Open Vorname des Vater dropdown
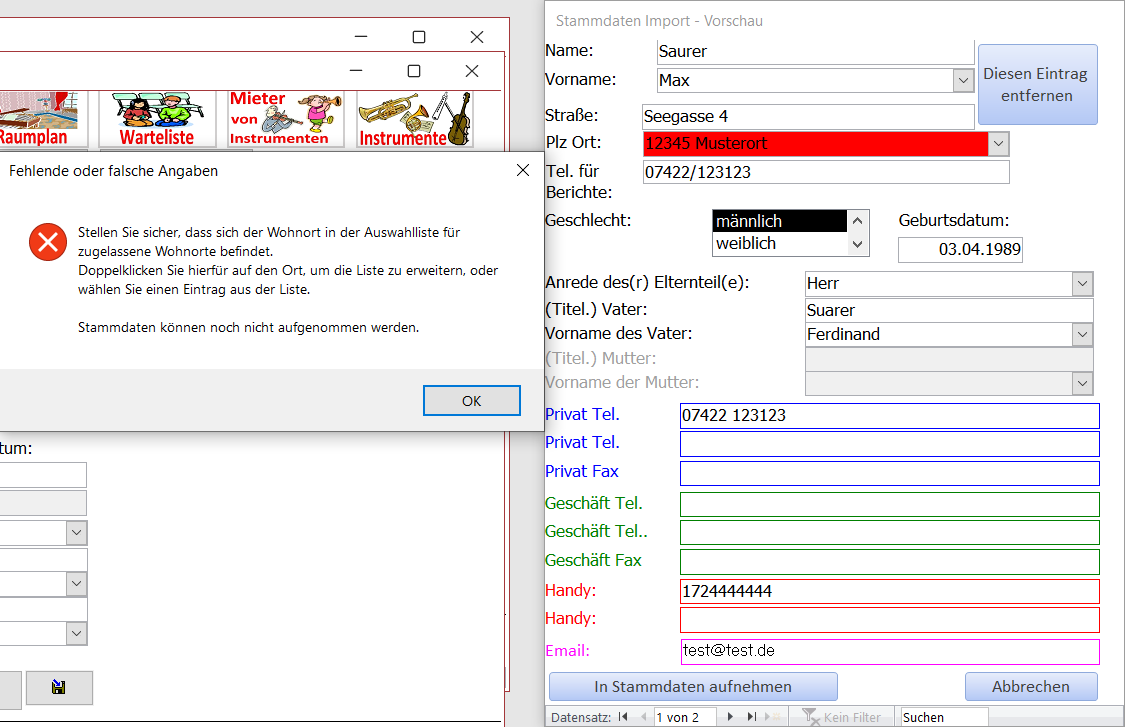Image resolution: width=1125 pixels, height=727 pixels. tap(1082, 335)
